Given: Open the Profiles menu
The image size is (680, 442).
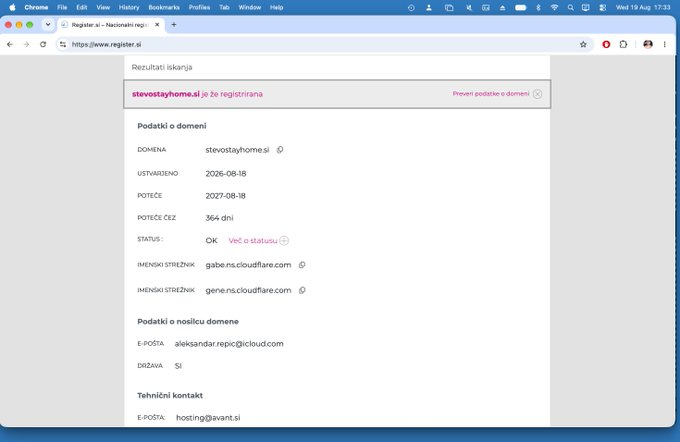Looking at the screenshot, I should [199, 7].
